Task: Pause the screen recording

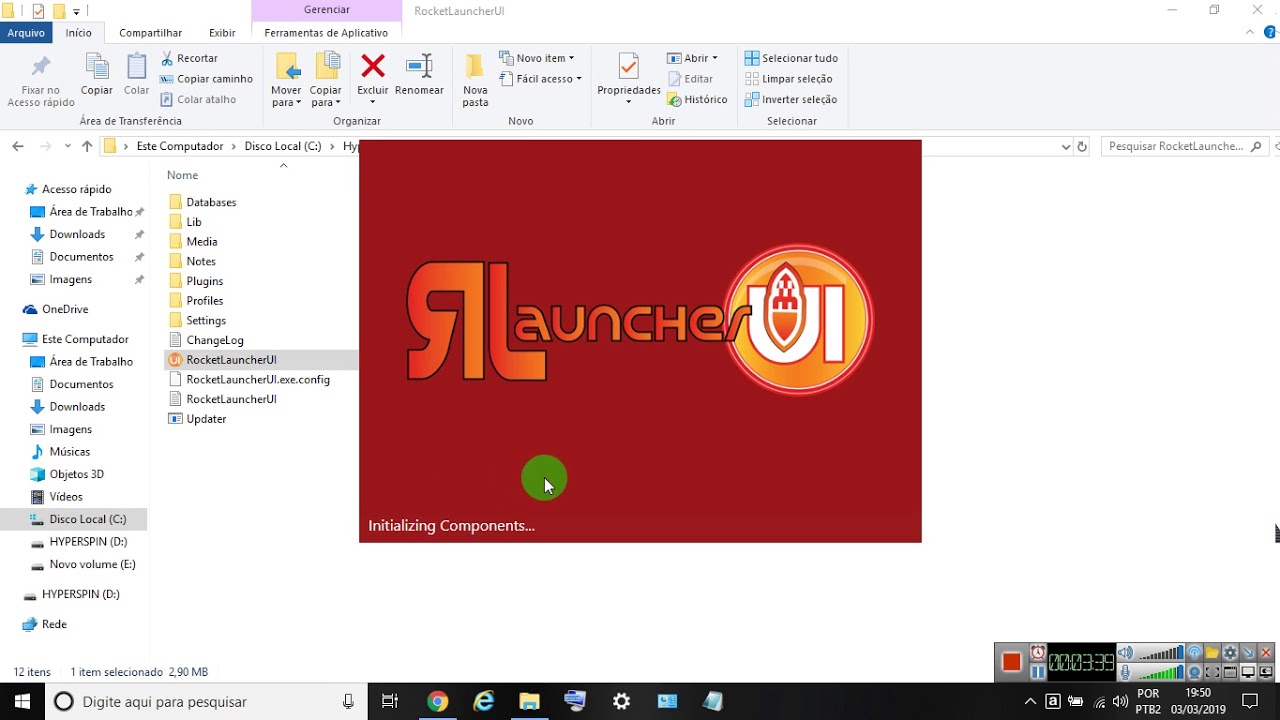Action: point(1038,672)
